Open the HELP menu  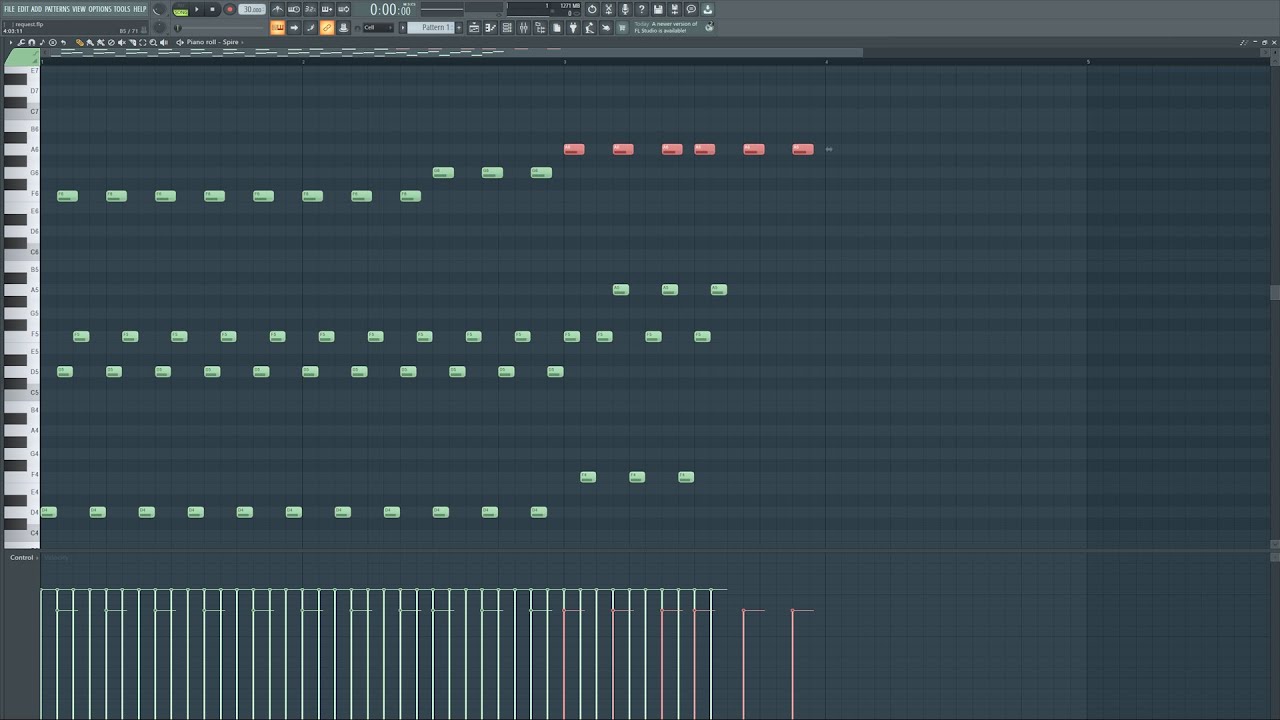[x=140, y=9]
